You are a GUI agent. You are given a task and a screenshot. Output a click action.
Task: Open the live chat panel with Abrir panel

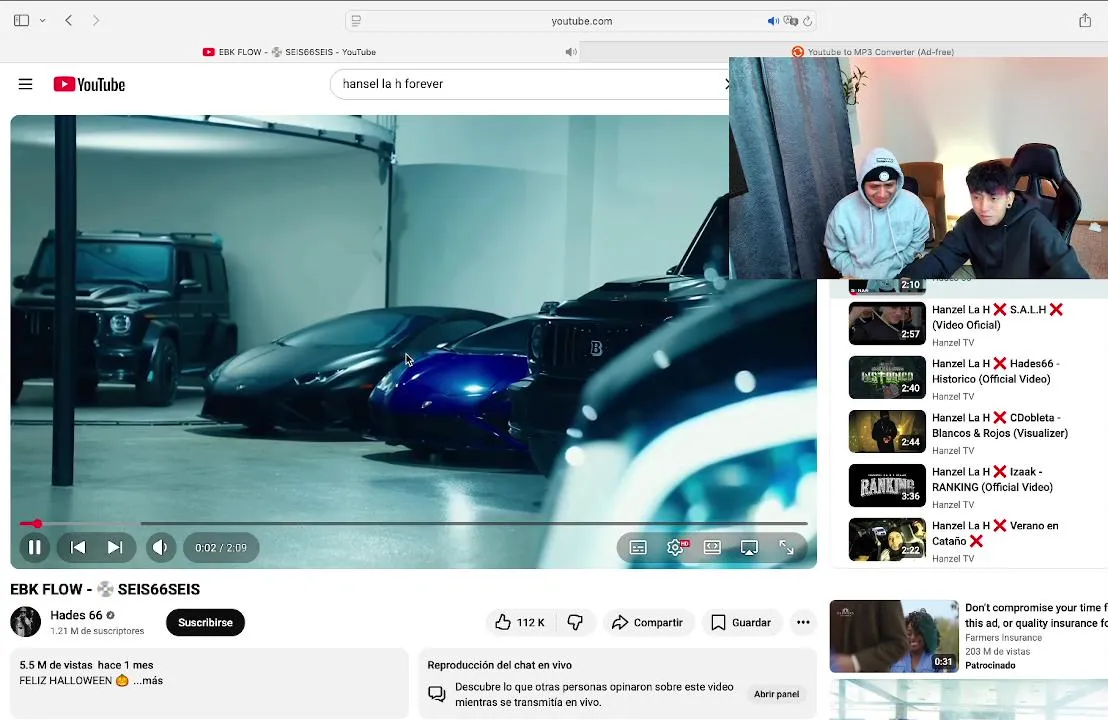pos(776,694)
